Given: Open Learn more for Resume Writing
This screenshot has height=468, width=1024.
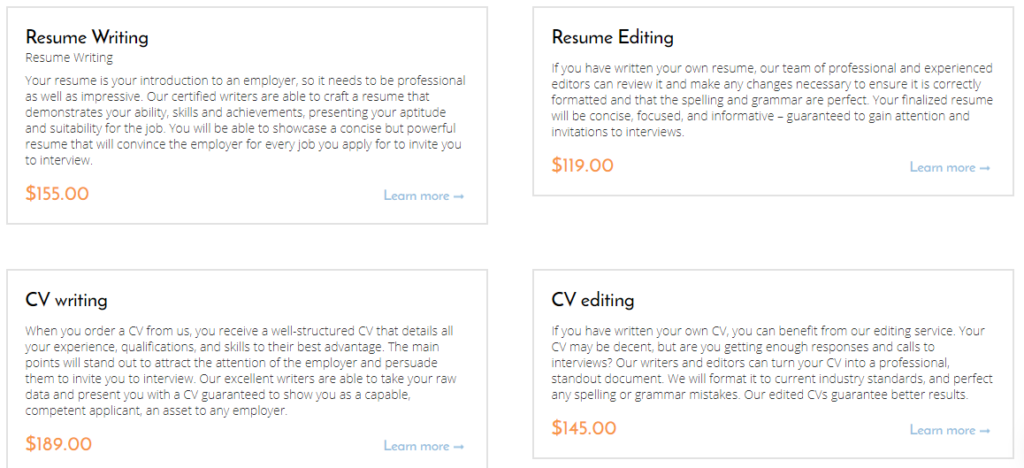Looking at the screenshot, I should tap(424, 196).
